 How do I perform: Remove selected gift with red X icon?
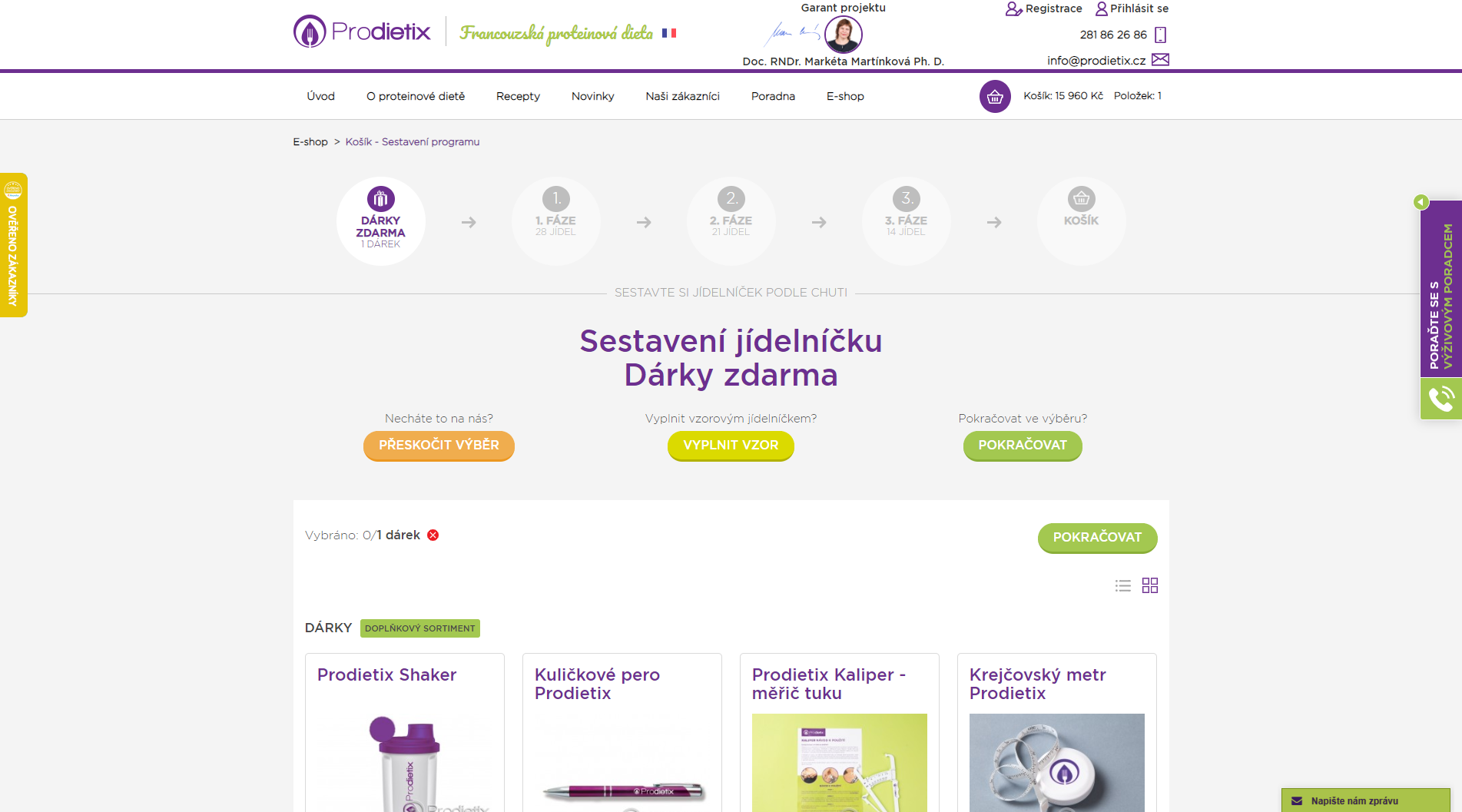coord(433,535)
